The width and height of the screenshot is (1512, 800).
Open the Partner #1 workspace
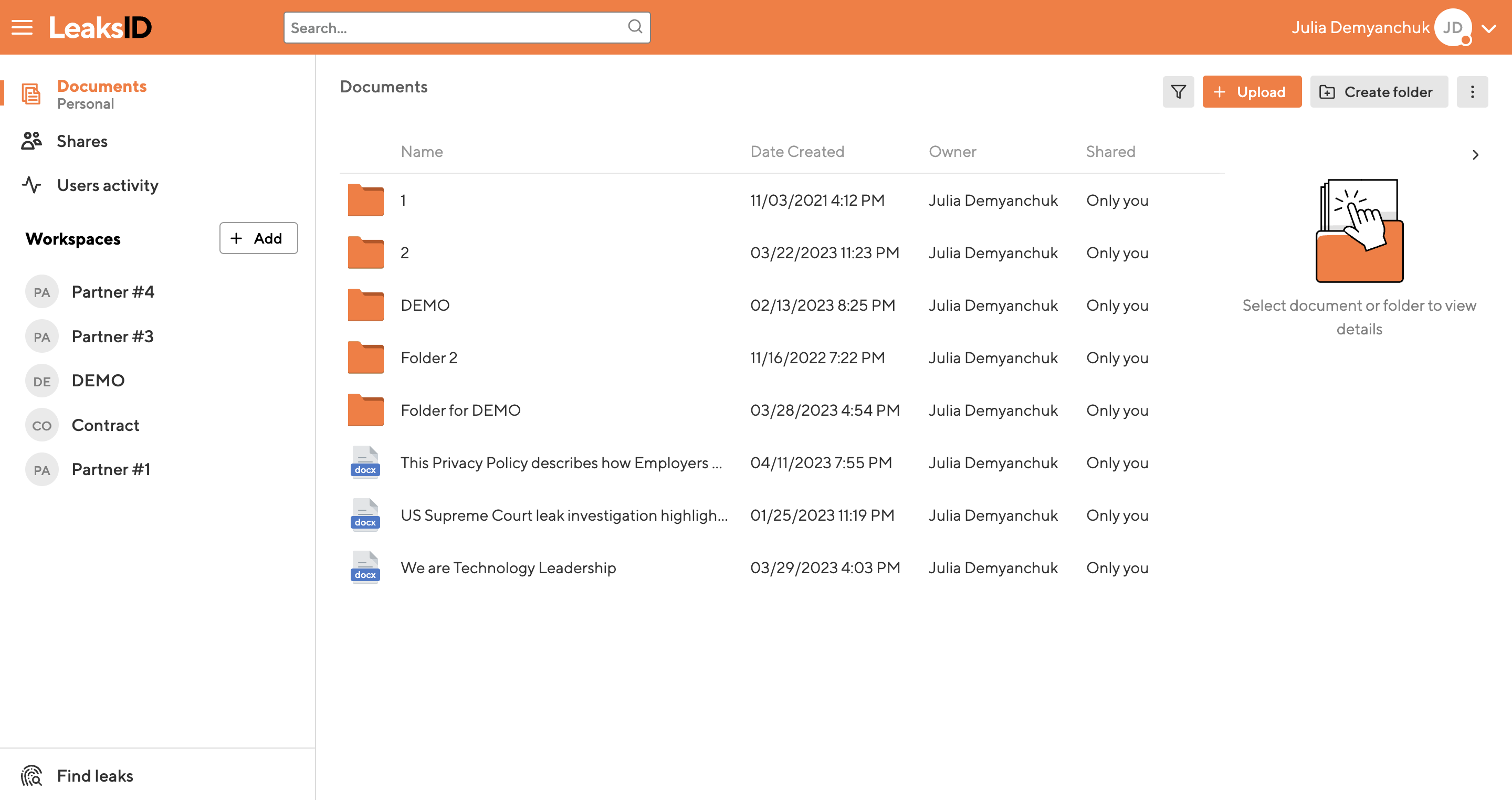110,469
